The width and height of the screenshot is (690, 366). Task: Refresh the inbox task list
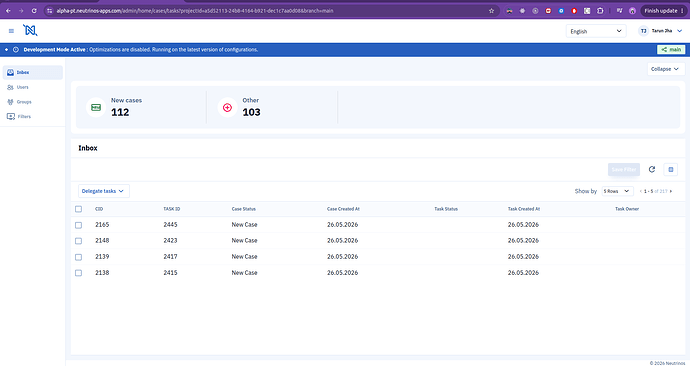[x=652, y=169]
